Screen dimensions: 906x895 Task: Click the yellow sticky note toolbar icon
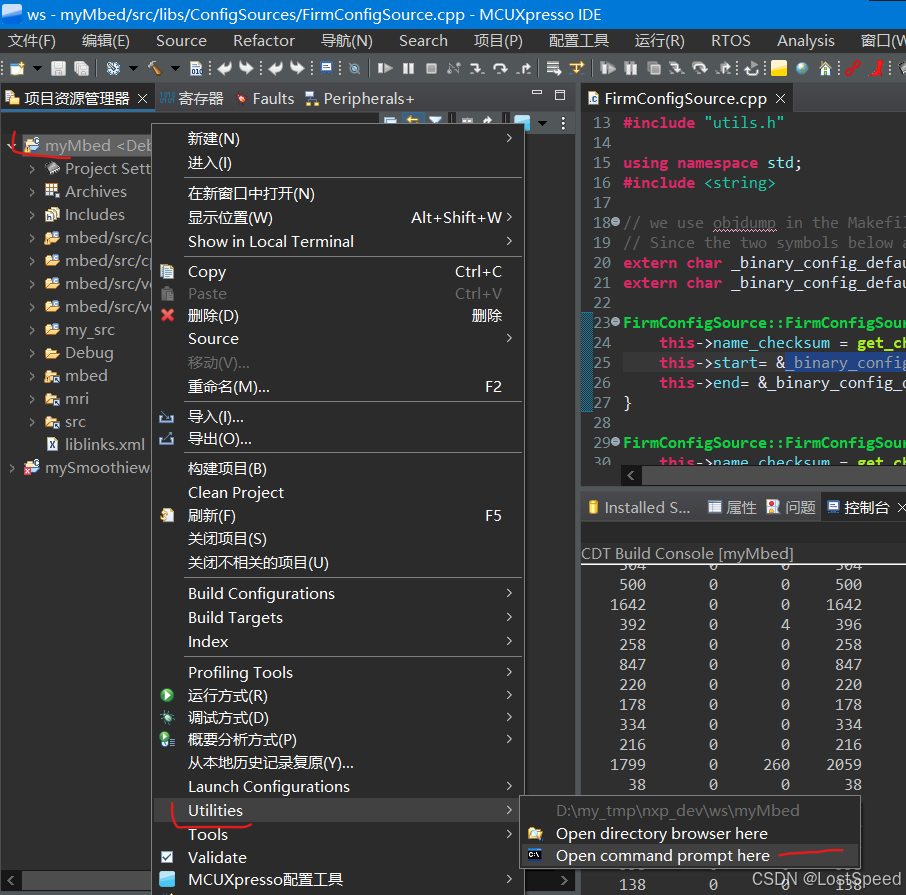778,68
